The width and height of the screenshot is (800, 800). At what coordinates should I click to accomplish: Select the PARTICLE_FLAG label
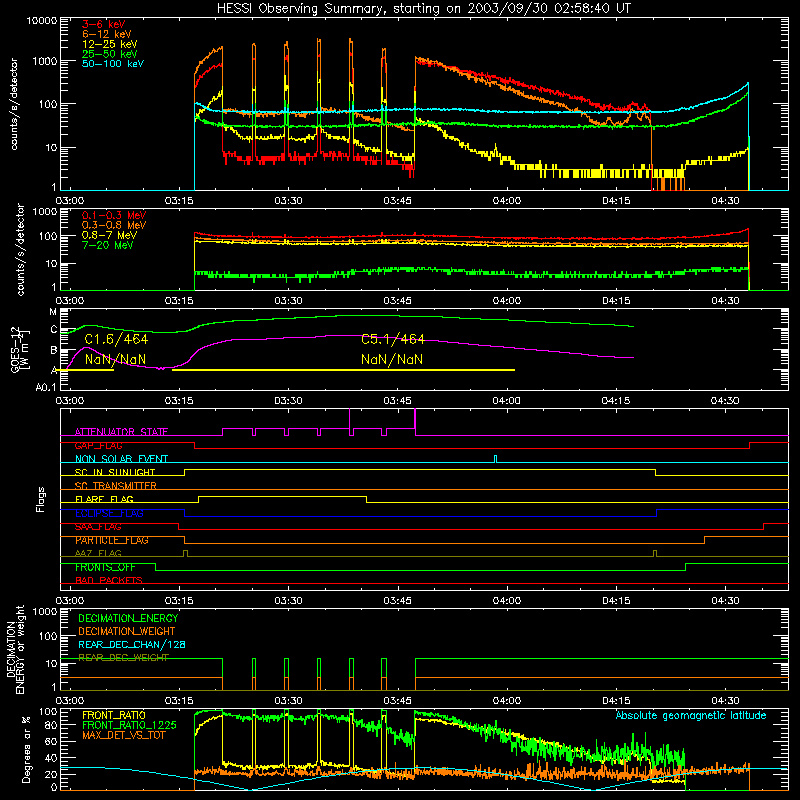click(x=112, y=540)
